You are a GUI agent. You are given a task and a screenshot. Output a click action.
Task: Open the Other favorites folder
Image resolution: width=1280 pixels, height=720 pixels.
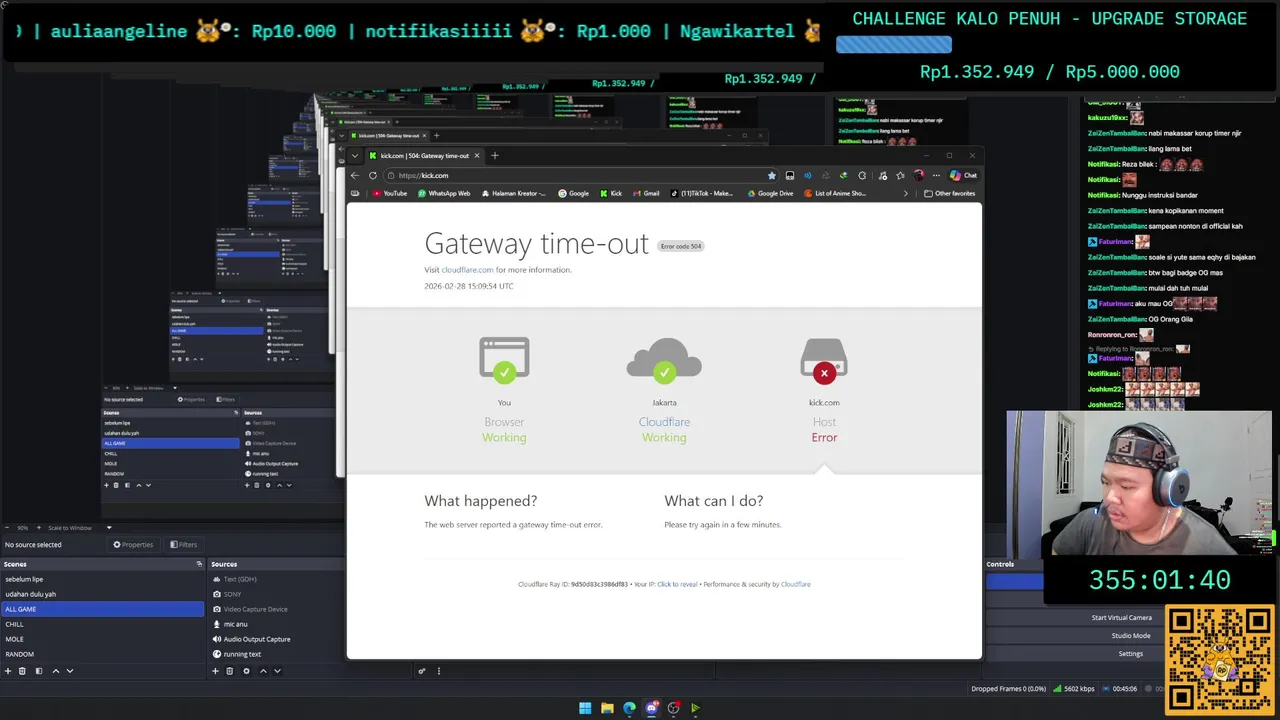click(949, 193)
